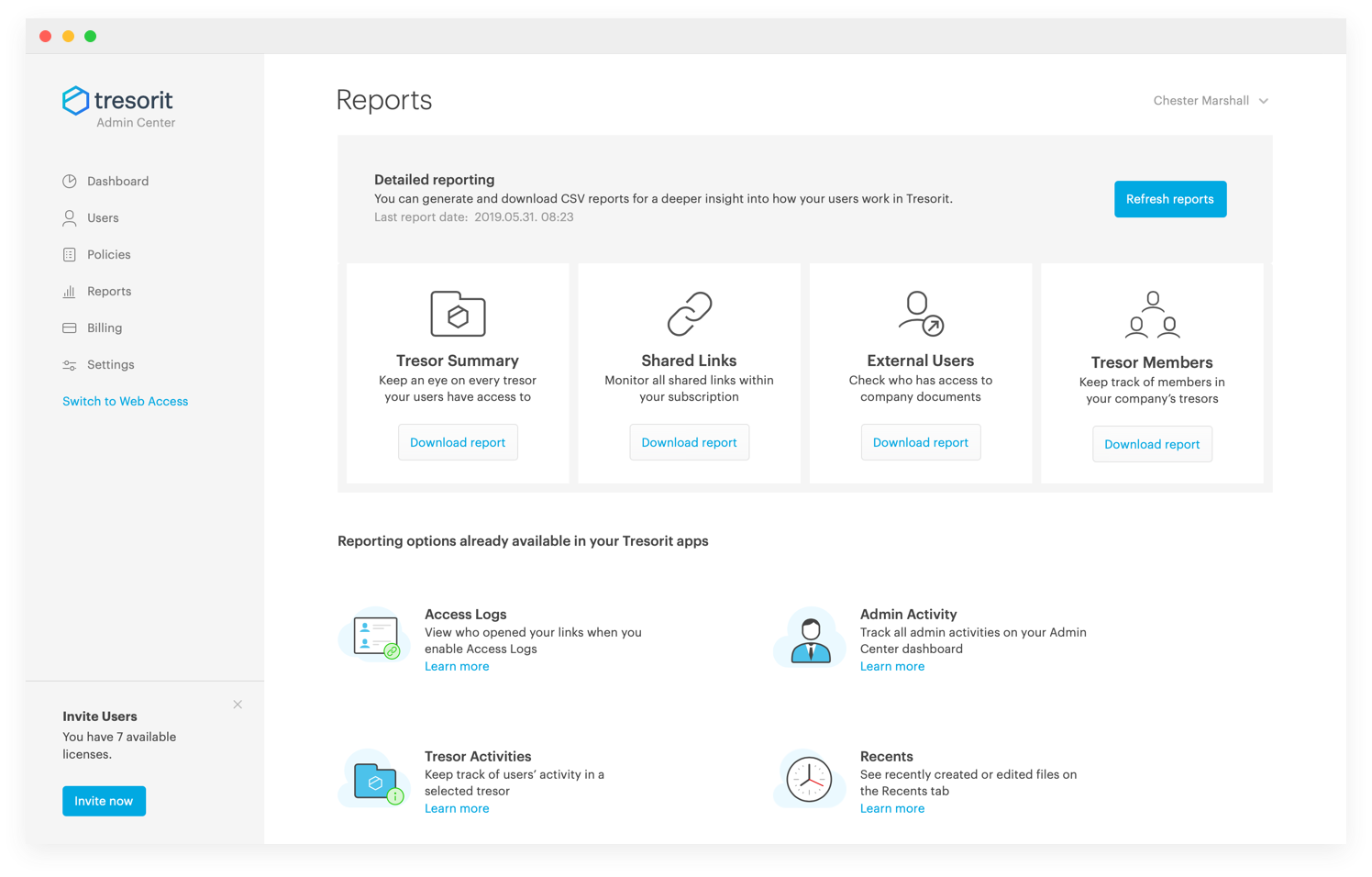Download the External Users report
The image size is (1372, 877).
point(921,442)
